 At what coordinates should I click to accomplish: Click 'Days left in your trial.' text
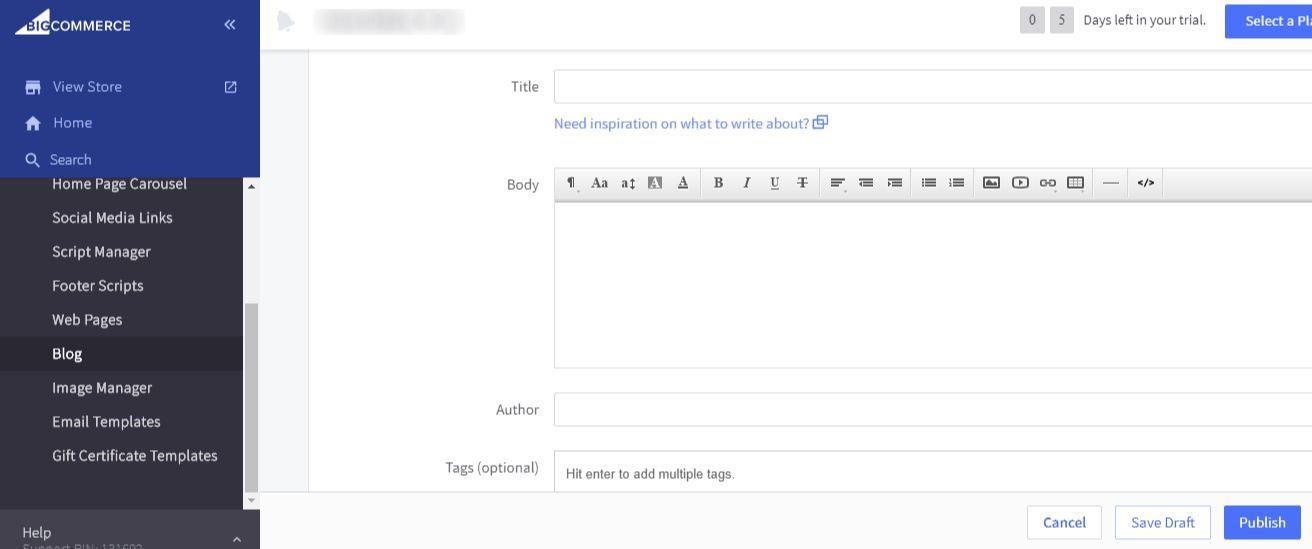pyautogui.click(x=1144, y=20)
